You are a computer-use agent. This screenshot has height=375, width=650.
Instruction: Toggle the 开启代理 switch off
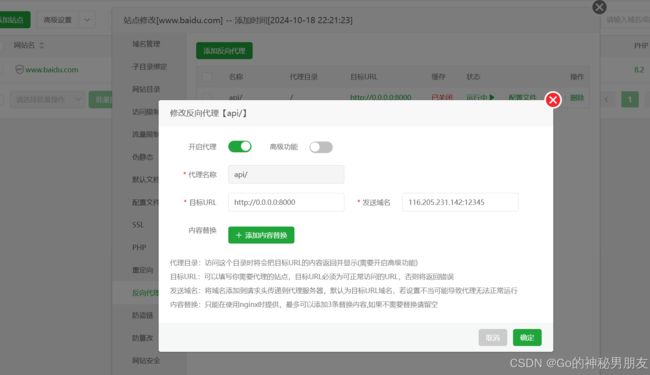tap(240, 146)
